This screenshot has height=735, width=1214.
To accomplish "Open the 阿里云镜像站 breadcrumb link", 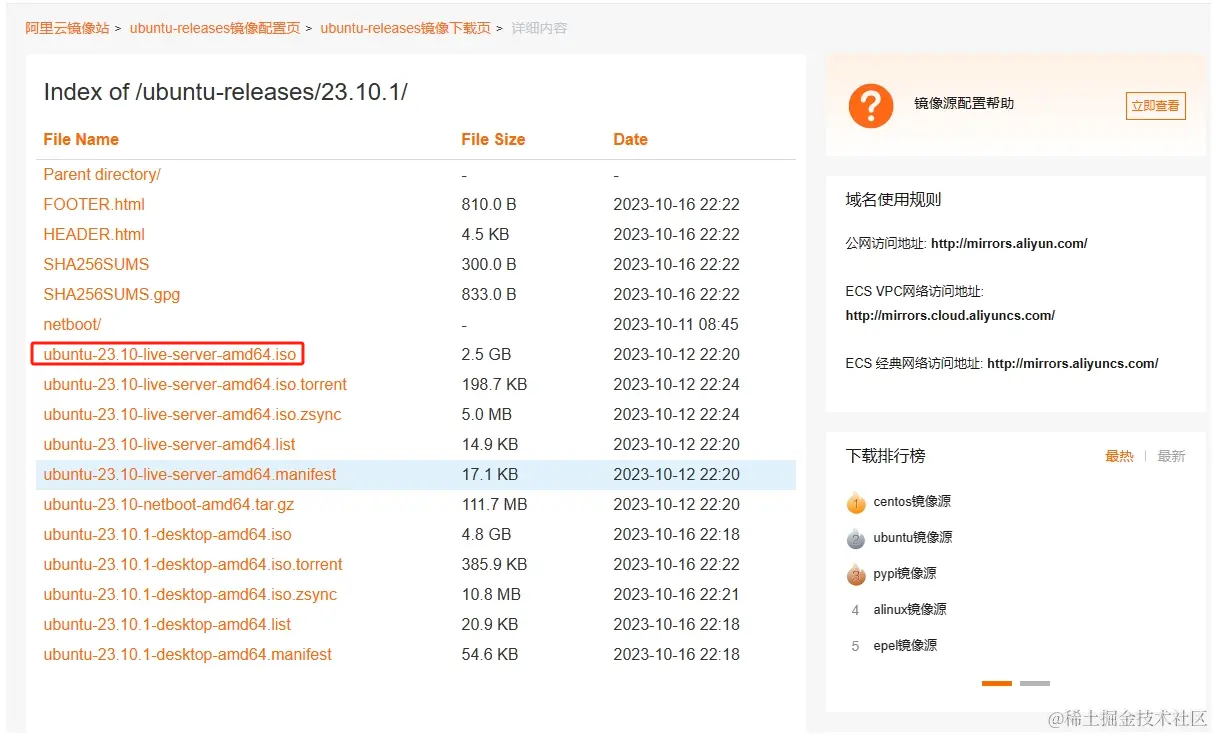I will click(x=67, y=28).
